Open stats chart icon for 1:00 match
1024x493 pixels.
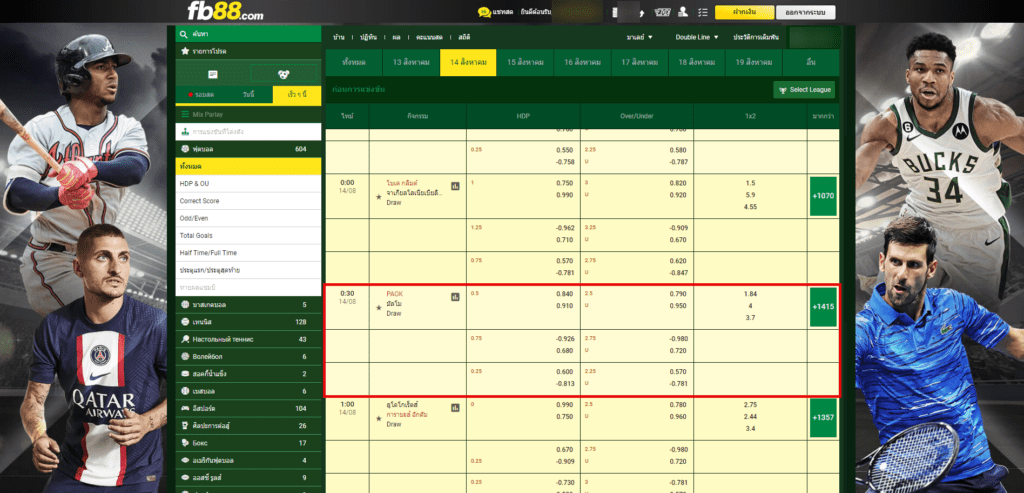click(455, 407)
